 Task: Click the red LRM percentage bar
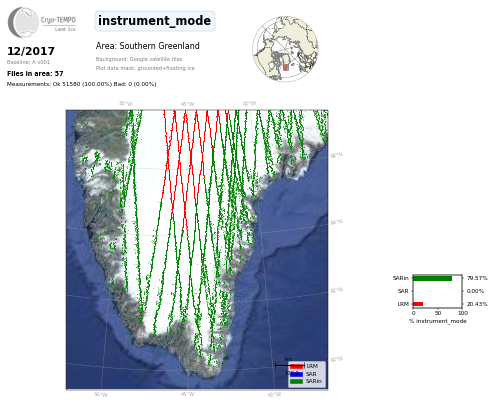pos(418,304)
